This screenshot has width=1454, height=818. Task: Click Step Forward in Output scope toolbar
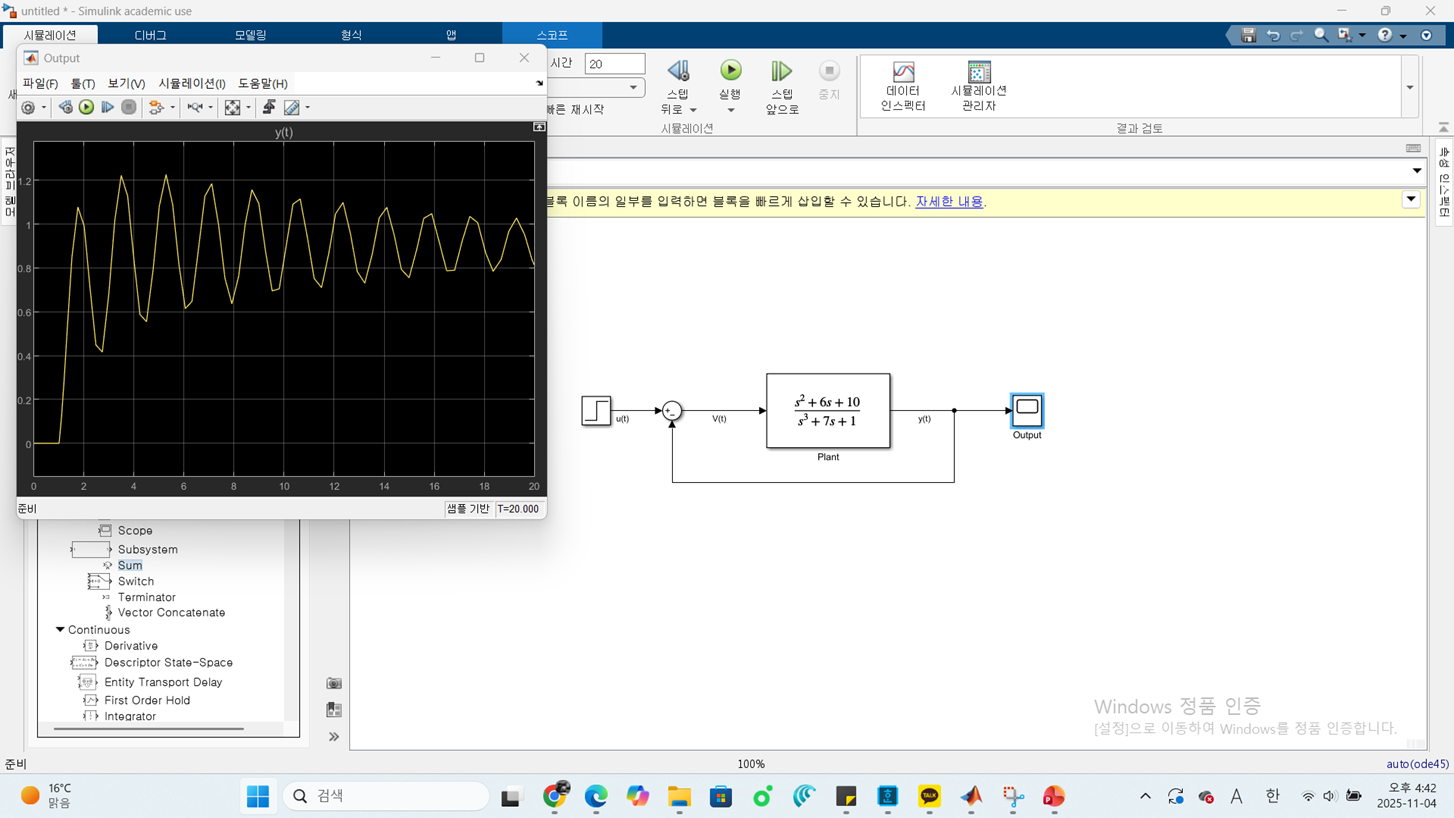click(107, 107)
